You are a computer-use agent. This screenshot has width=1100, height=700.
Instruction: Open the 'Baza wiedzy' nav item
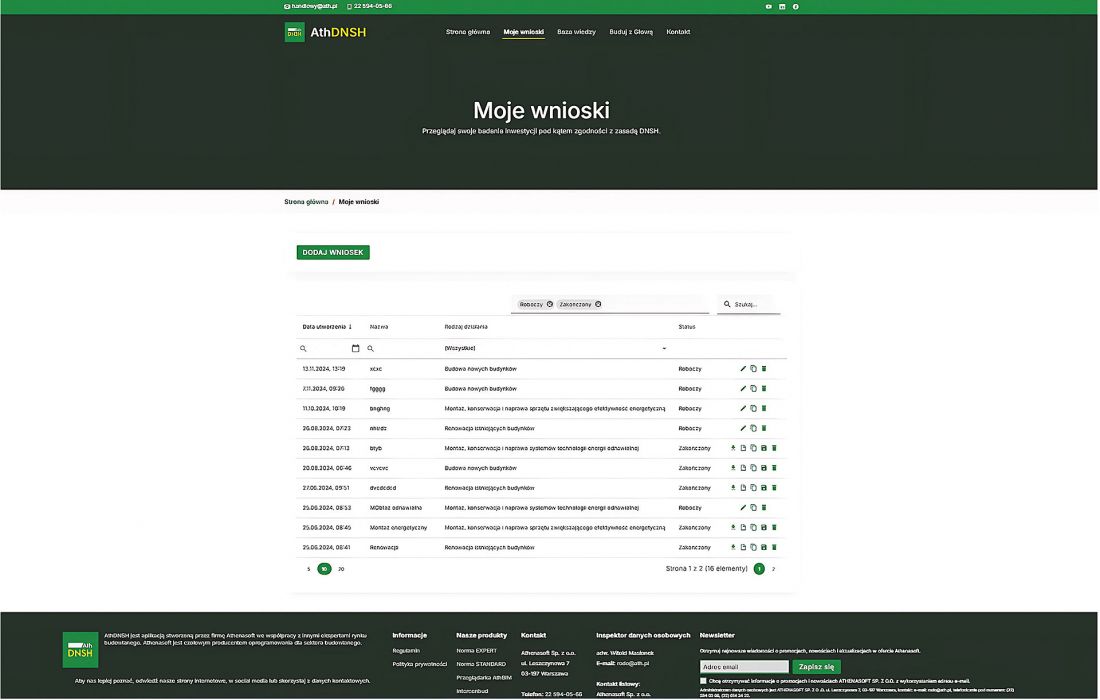coord(577,32)
